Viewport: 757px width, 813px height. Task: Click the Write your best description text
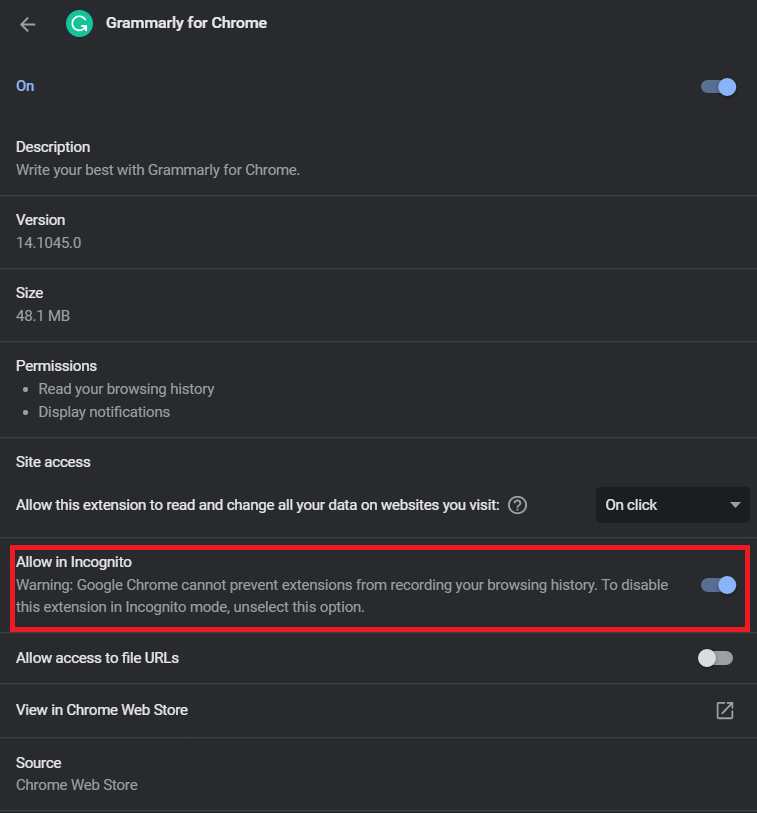(158, 170)
